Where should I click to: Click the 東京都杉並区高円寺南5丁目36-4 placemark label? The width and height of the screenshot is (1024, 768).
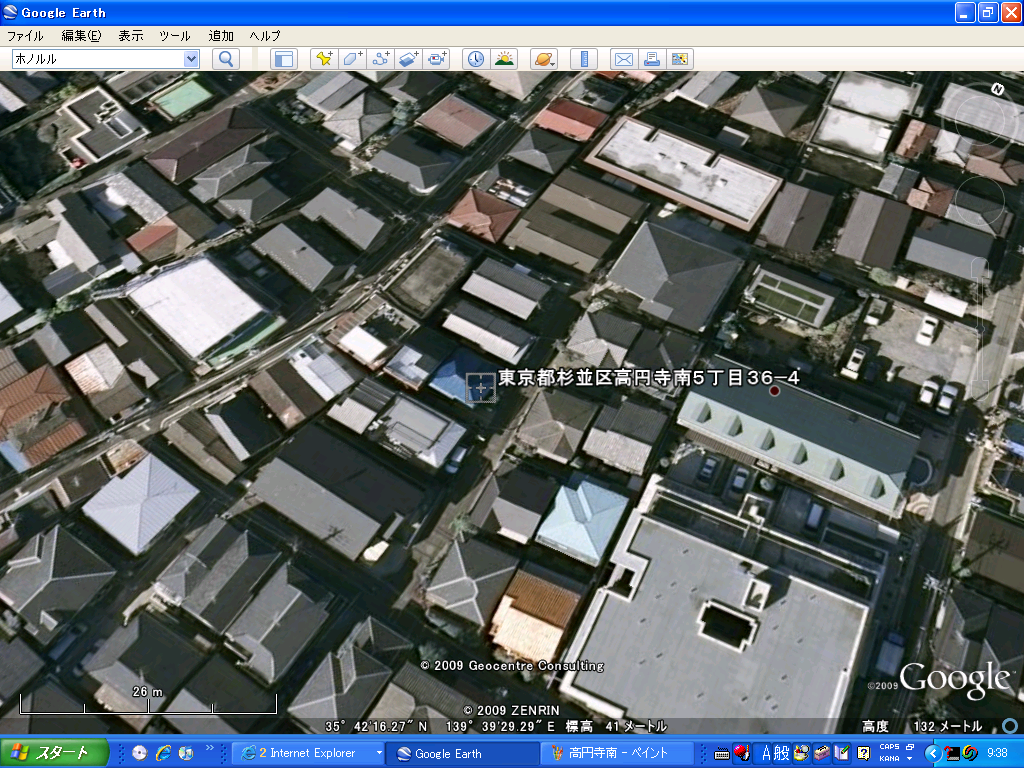click(648, 377)
